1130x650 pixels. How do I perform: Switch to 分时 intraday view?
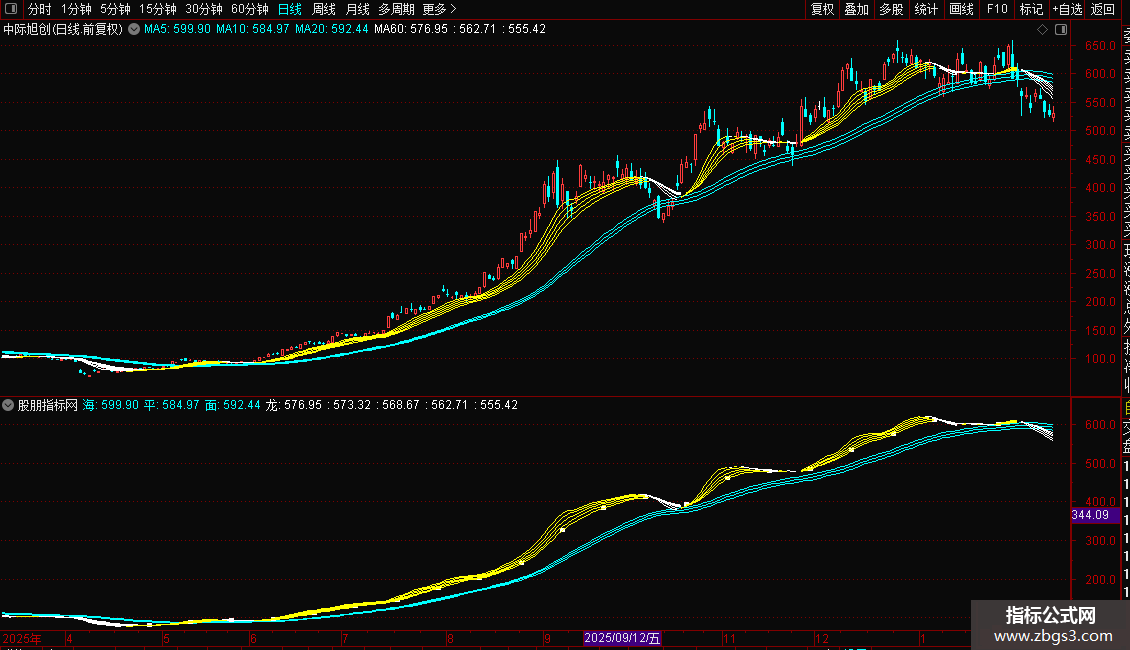[x=40, y=9]
